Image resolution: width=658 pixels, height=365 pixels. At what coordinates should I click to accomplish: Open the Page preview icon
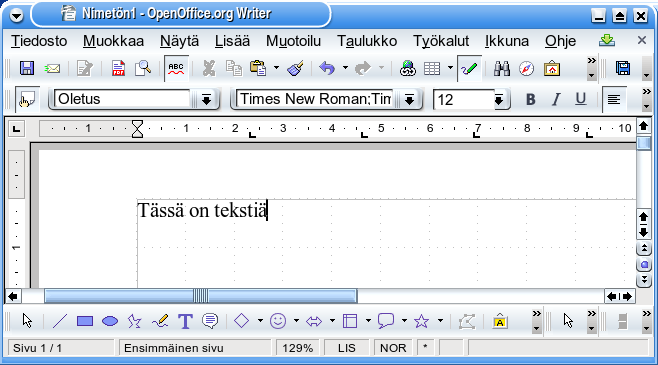[x=143, y=68]
